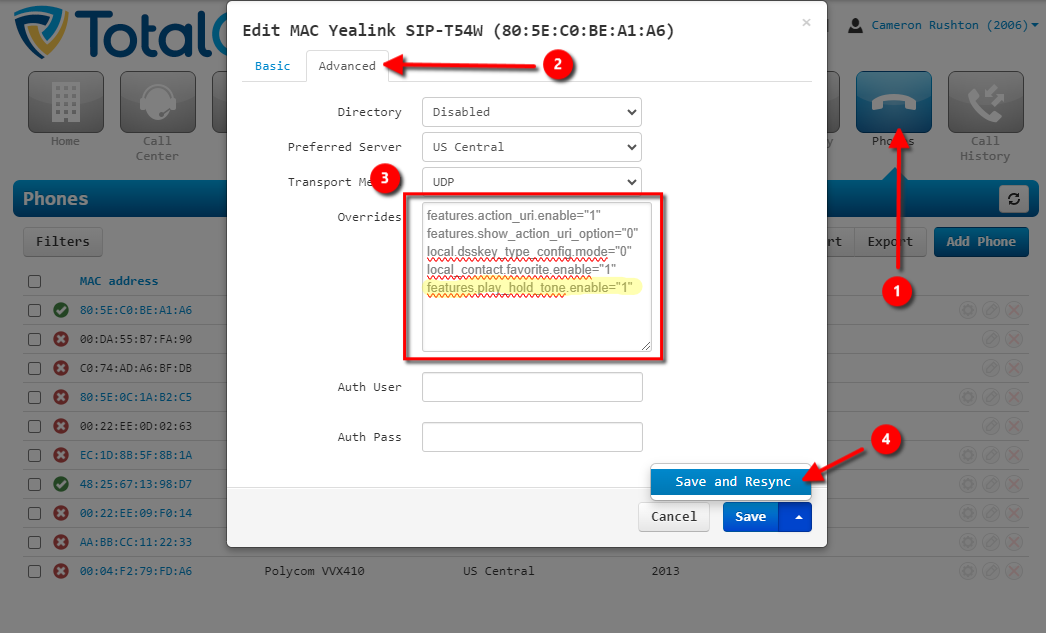Close the Edit MAC dialog with X
1046x633 pixels.
(x=807, y=23)
